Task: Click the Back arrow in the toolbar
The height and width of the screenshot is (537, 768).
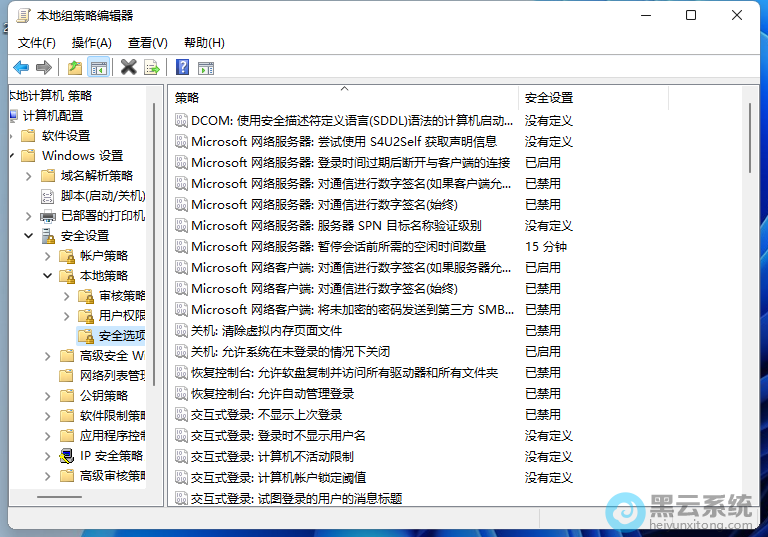Action: 21,67
